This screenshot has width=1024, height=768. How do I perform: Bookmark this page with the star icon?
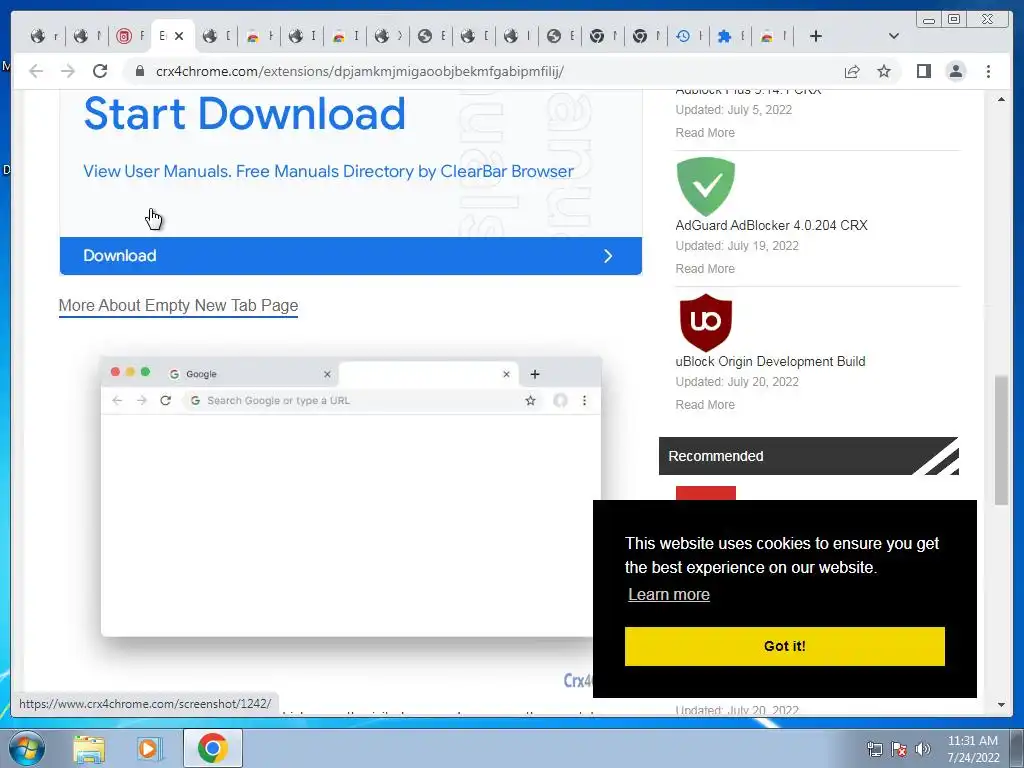(884, 71)
